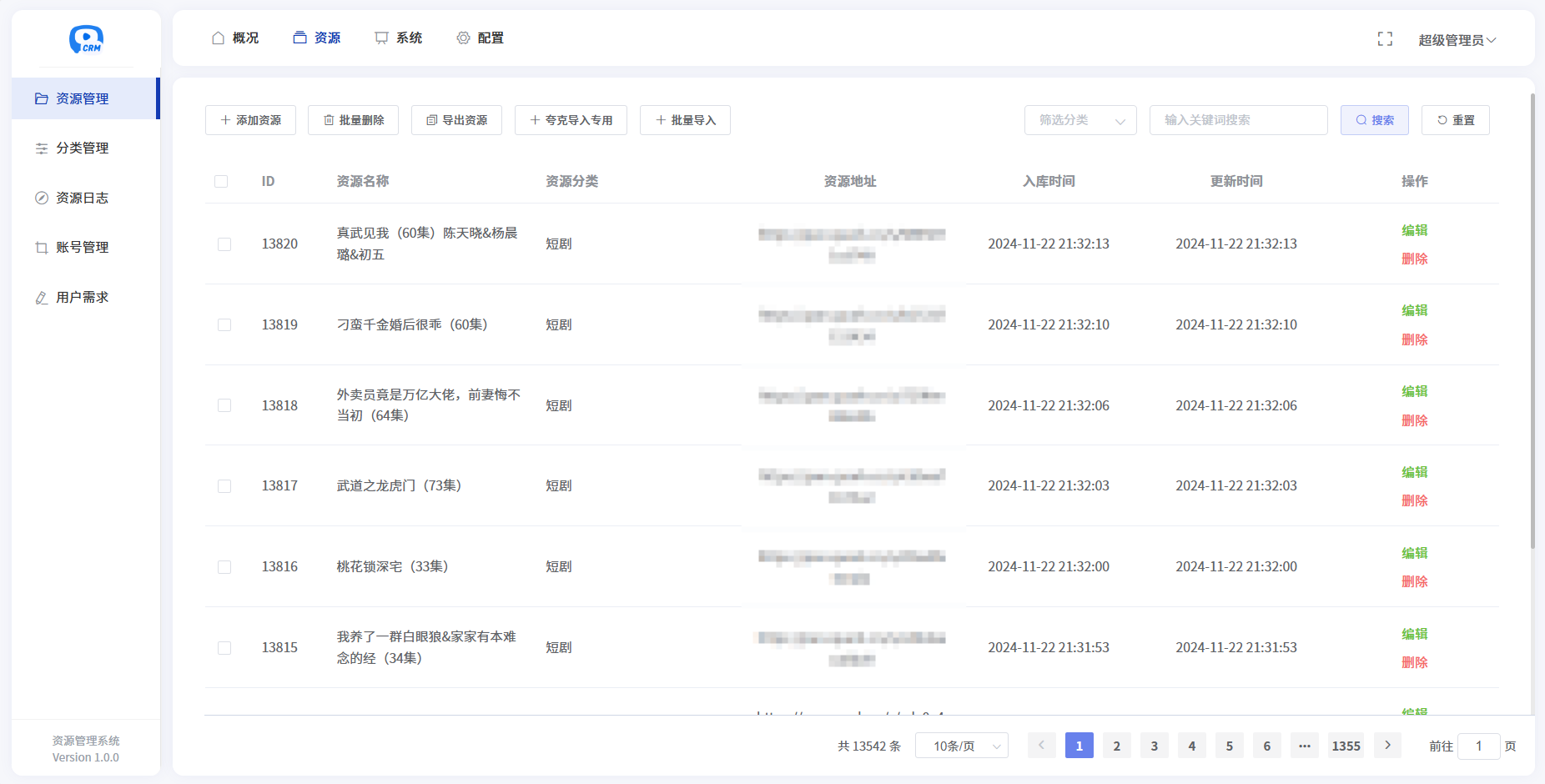Click the vertical scrollbar of table panel
Screen dimensions: 1545x784
click(1532, 321)
